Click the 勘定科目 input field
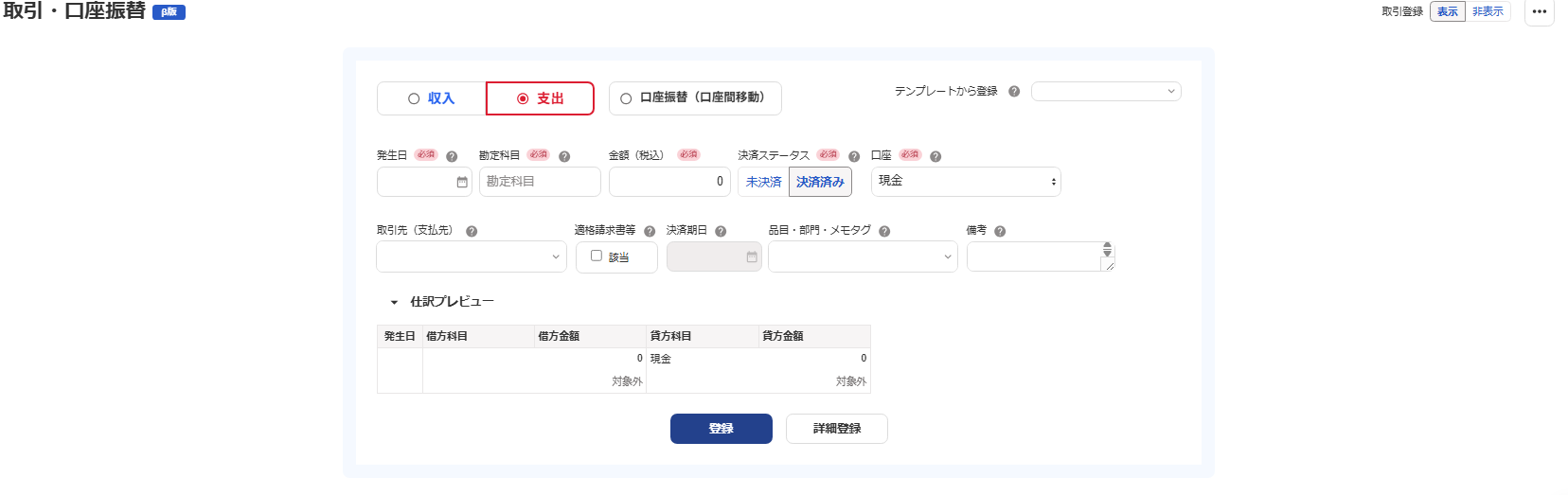 pos(540,182)
